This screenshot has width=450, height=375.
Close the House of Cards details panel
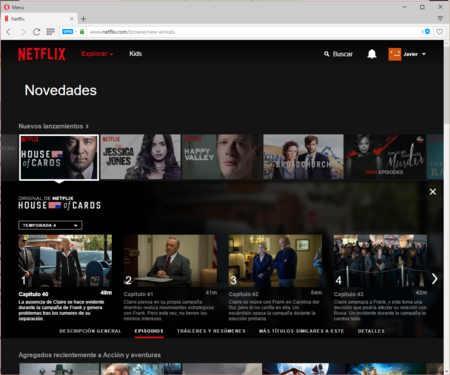pyautogui.click(x=433, y=192)
